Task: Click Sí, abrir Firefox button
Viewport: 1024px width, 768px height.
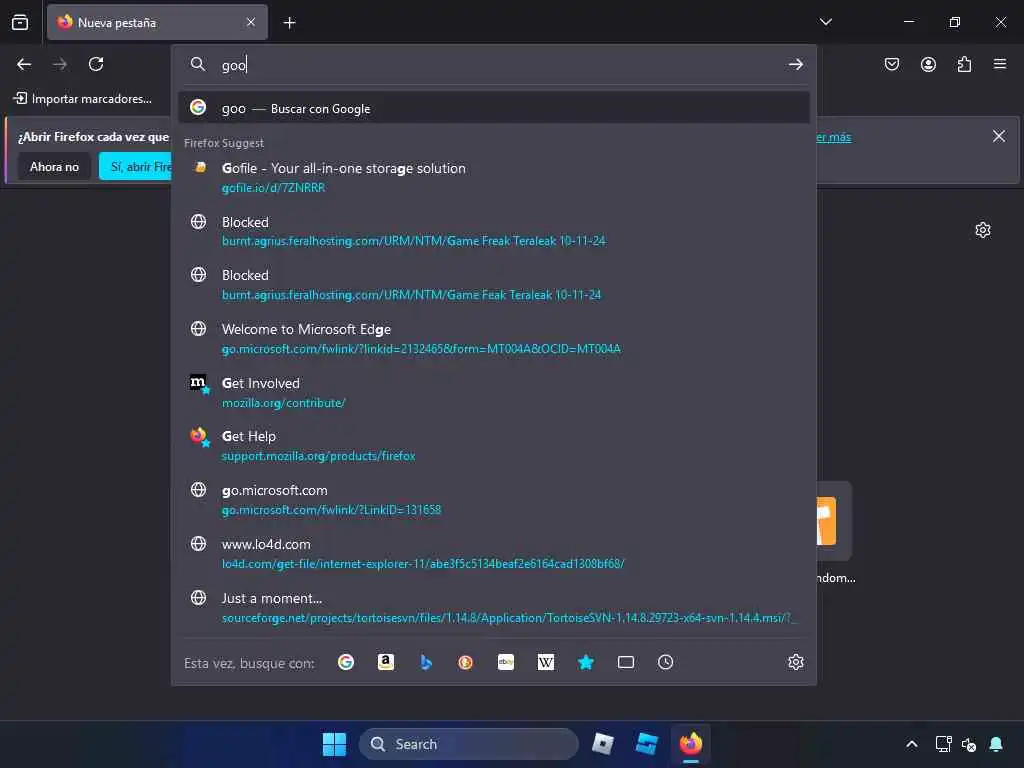Action: click(135, 167)
